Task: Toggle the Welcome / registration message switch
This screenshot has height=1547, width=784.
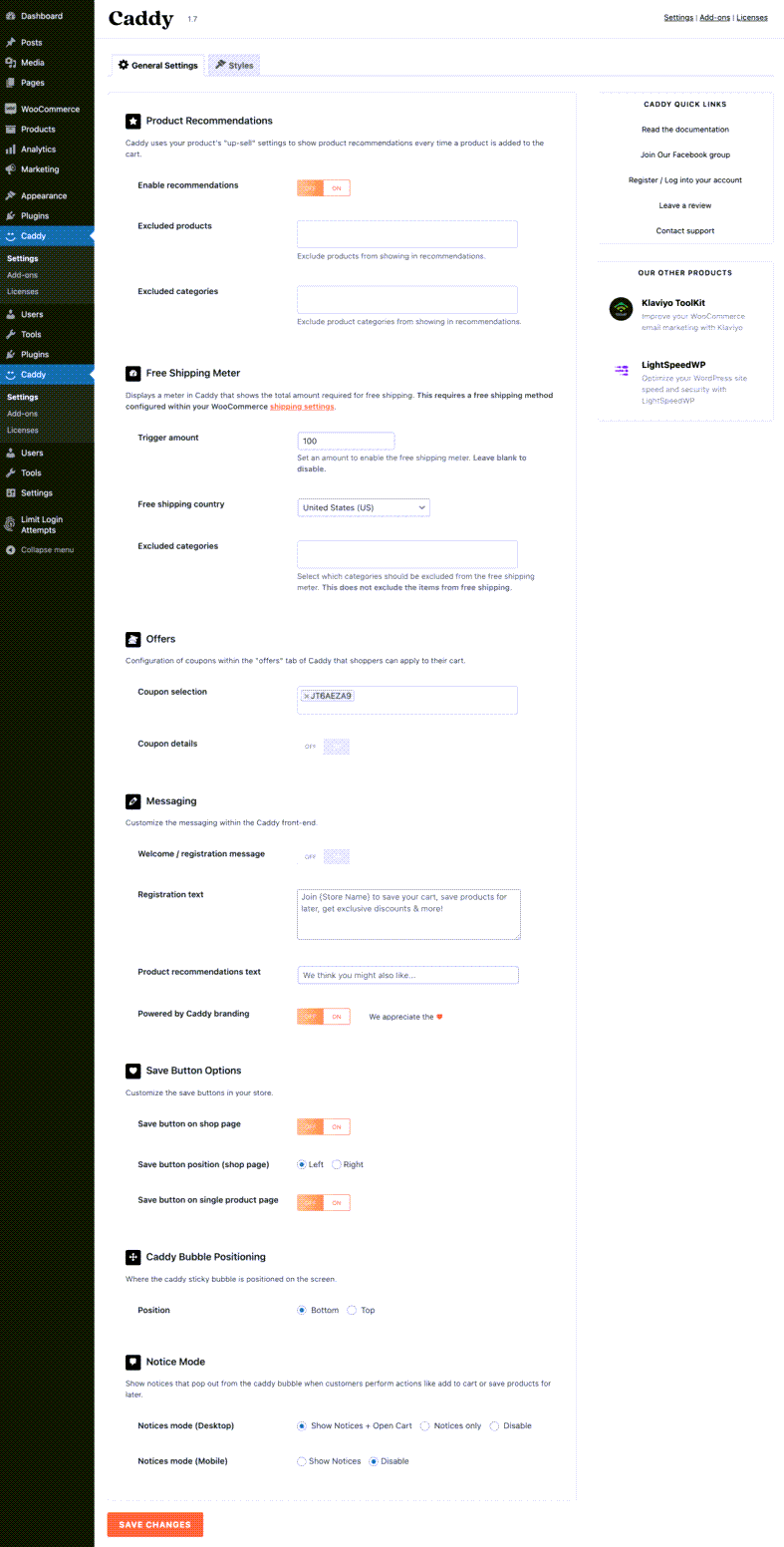Action: tap(324, 856)
